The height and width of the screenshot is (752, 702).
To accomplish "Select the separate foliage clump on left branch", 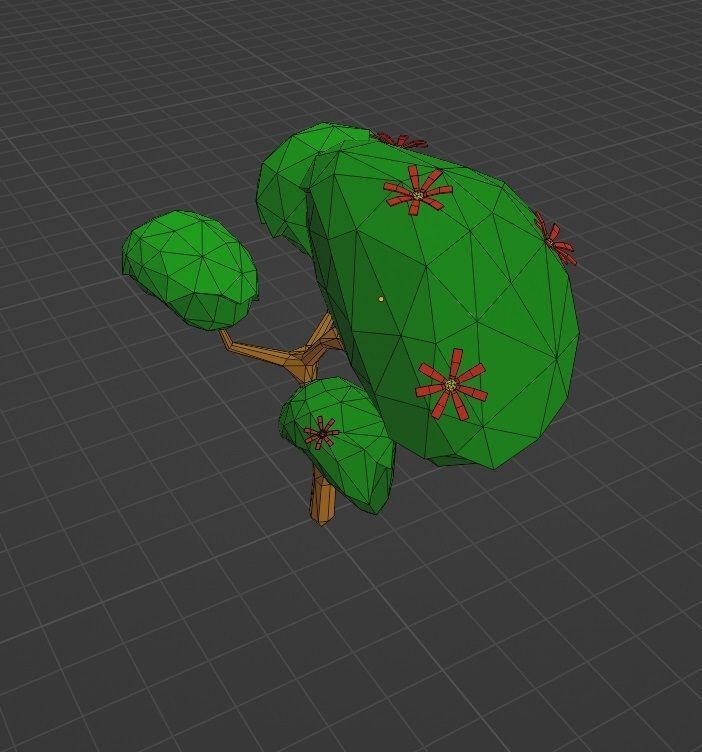I will pos(191,270).
